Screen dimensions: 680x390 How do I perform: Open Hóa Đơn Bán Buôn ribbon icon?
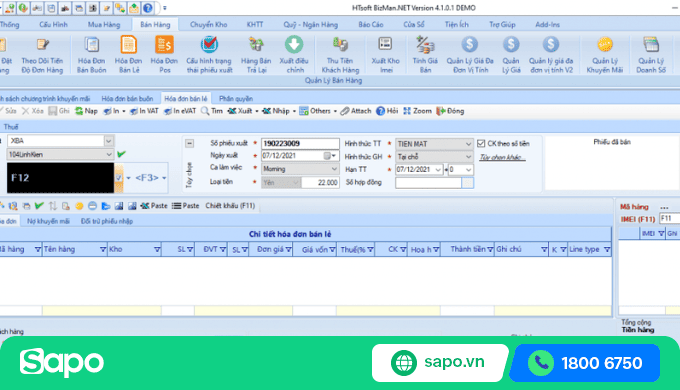point(92,55)
